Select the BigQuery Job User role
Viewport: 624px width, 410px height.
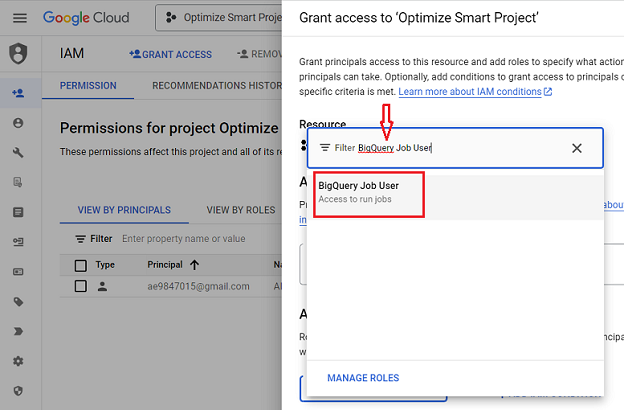tap(455, 195)
